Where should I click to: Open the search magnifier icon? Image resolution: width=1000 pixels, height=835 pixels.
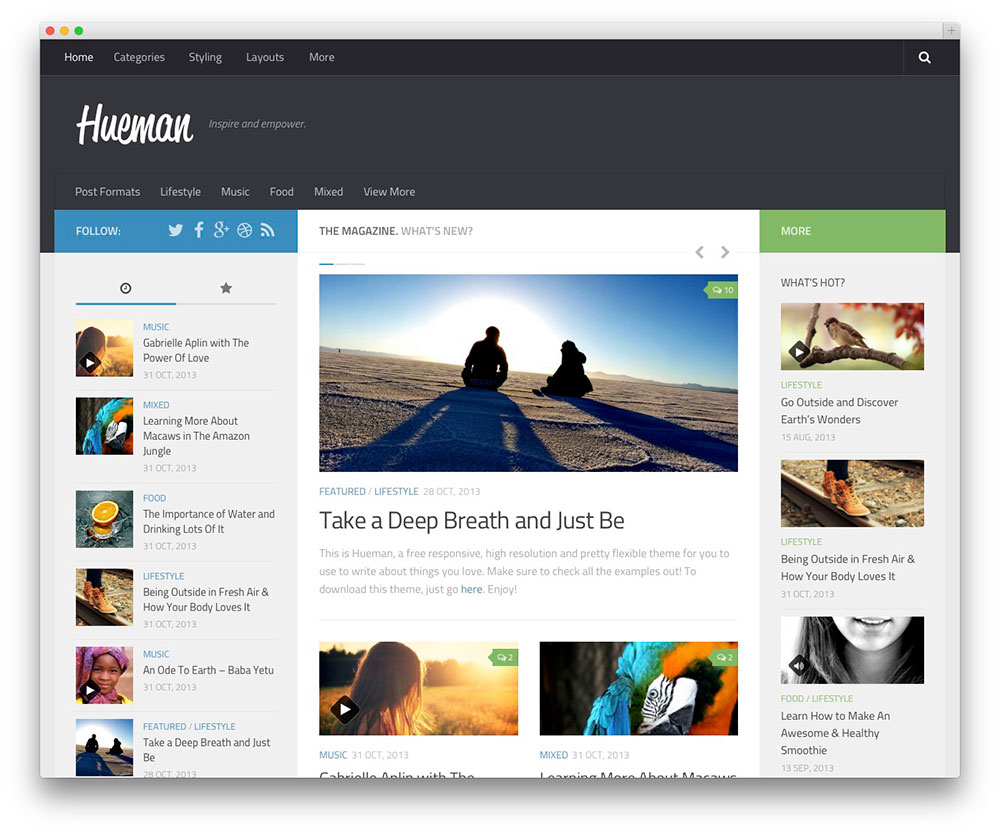point(924,58)
